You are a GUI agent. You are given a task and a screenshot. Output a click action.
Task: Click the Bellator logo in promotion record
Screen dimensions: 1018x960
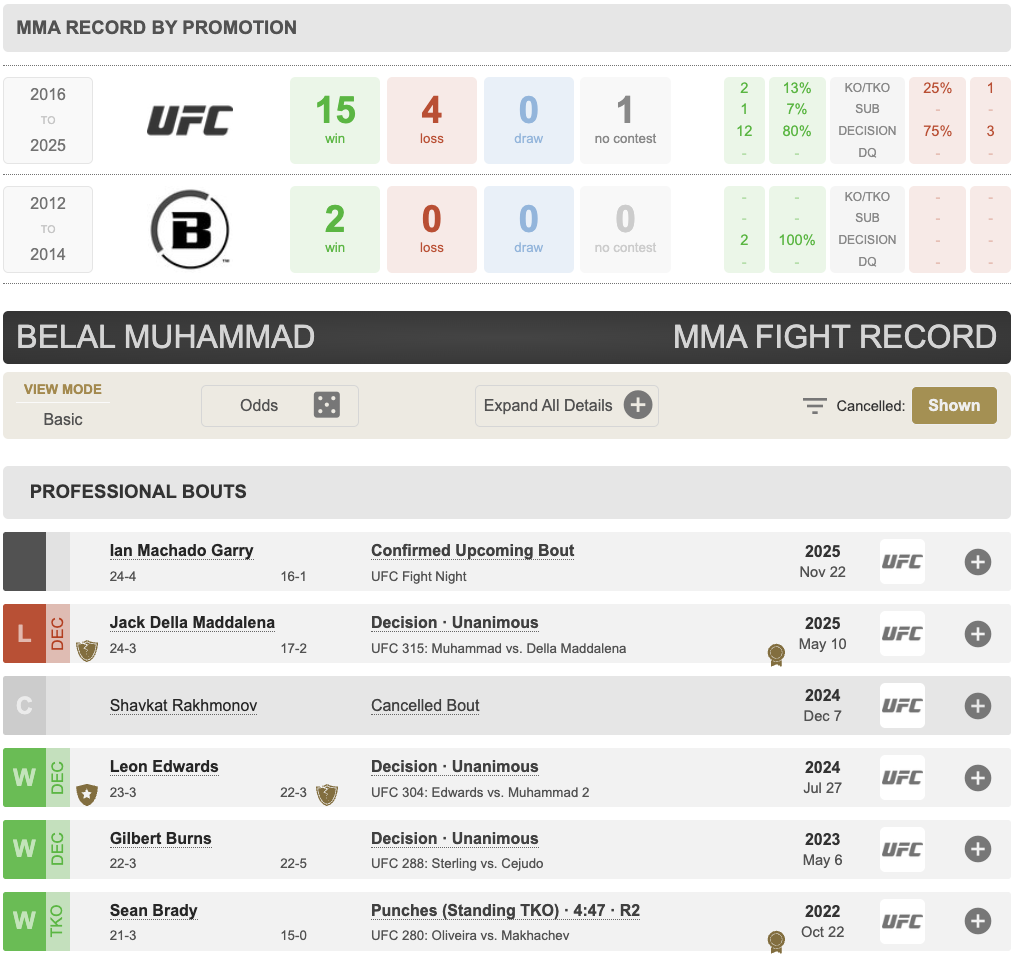tap(190, 229)
